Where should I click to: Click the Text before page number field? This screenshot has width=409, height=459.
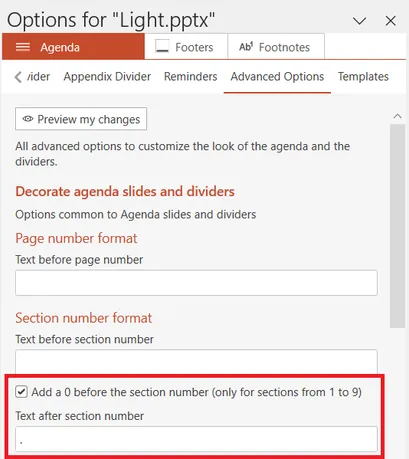196,283
